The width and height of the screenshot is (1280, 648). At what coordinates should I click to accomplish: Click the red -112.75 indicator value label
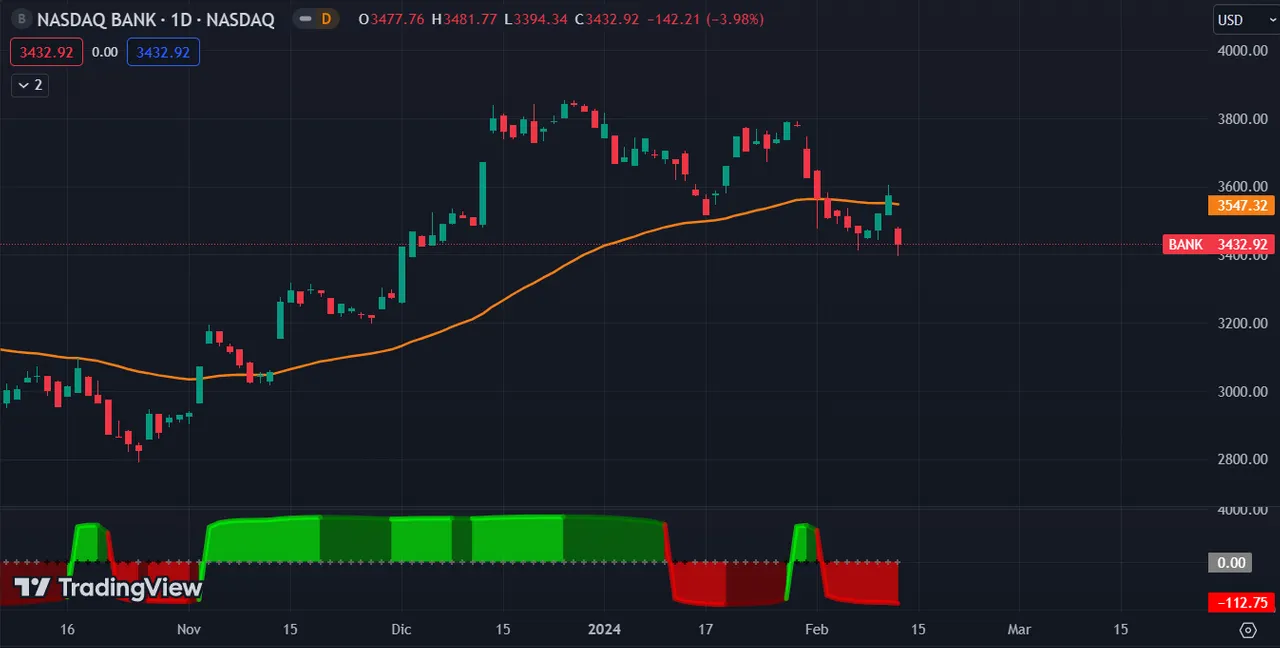click(x=1240, y=602)
